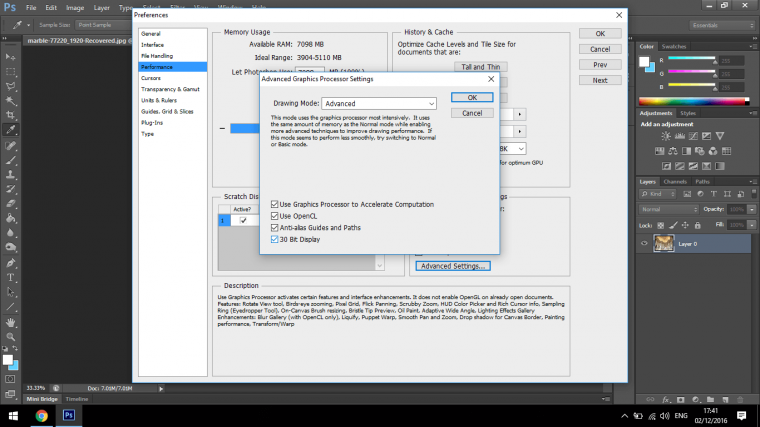
Task: Select the Rectangular Marquee tool
Action: tap(10, 72)
